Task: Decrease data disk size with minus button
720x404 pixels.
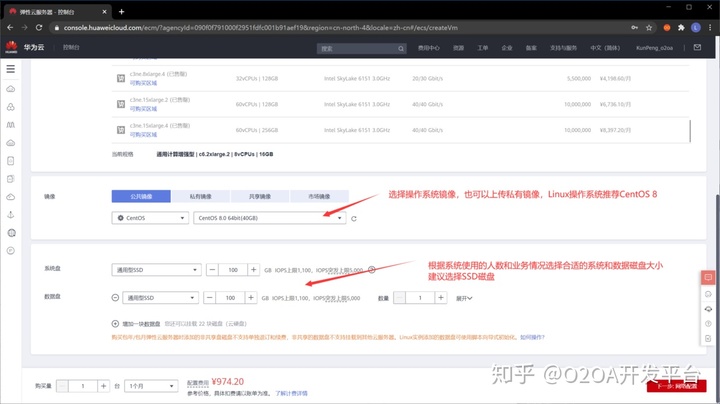Action: 209,298
